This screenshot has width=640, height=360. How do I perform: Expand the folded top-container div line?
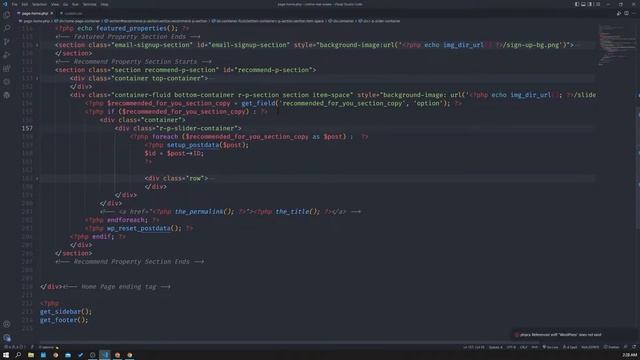37,78
